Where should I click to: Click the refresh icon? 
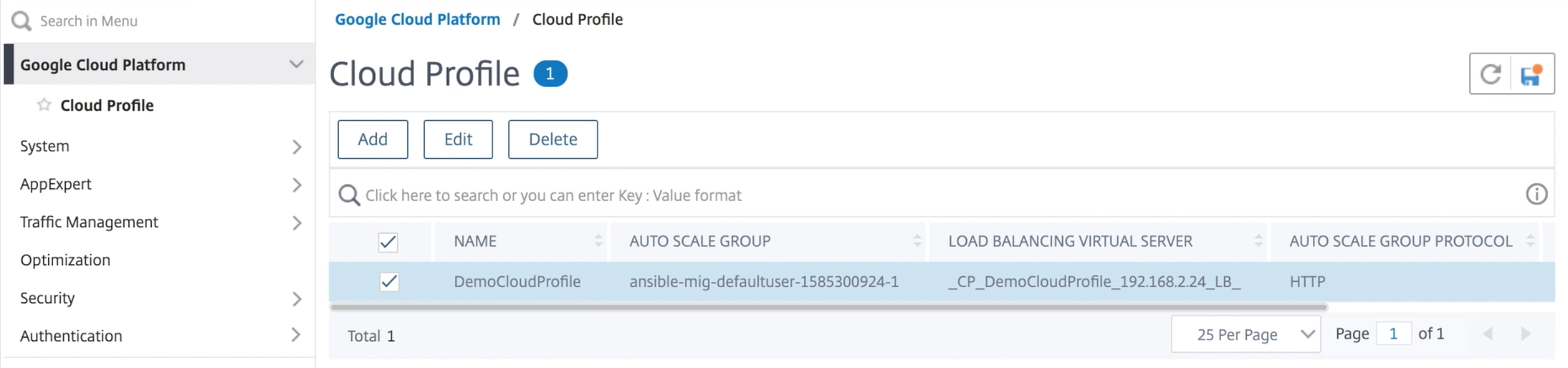pos(1490,74)
